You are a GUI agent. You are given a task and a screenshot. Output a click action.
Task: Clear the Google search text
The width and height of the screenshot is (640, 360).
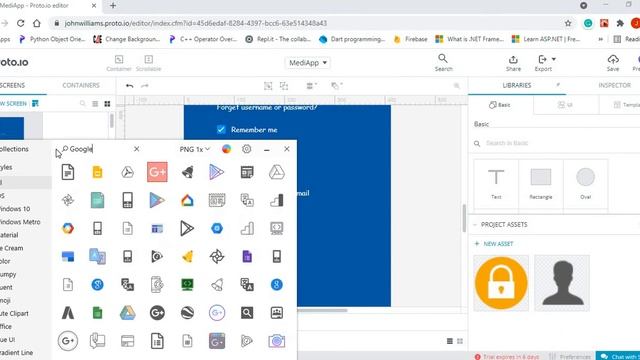point(136,149)
